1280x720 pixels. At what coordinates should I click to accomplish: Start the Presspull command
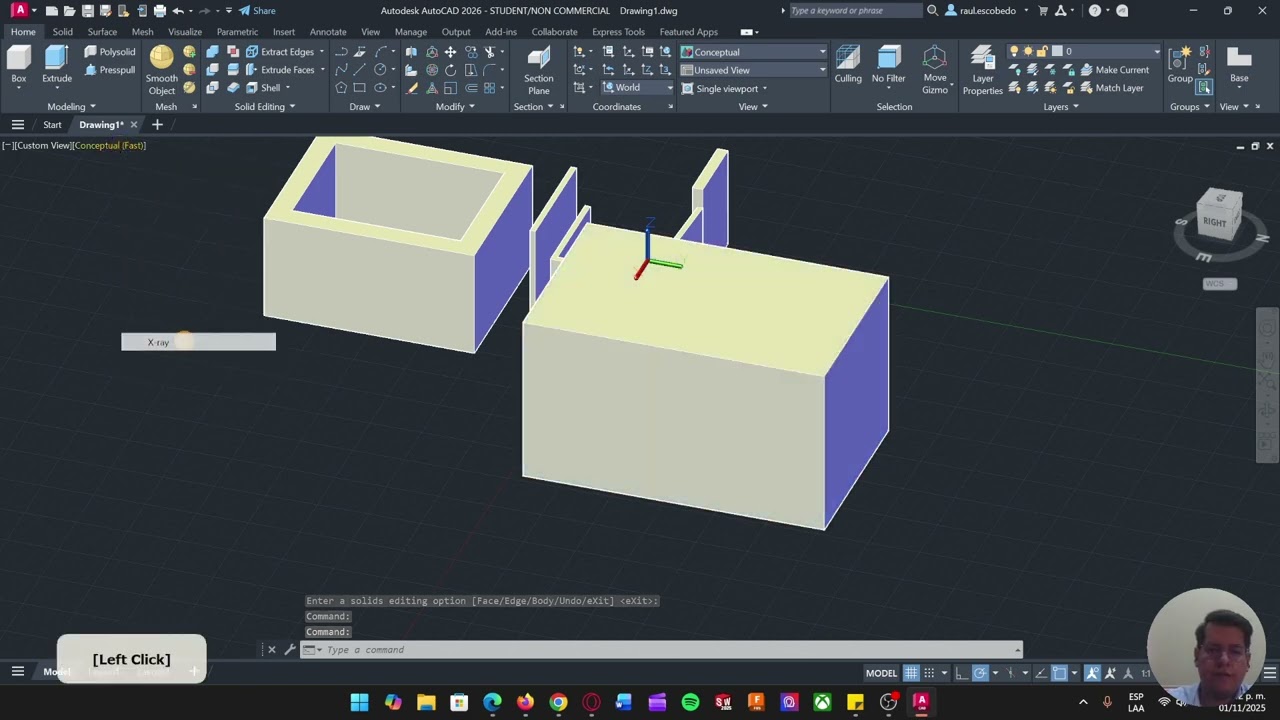(x=109, y=70)
